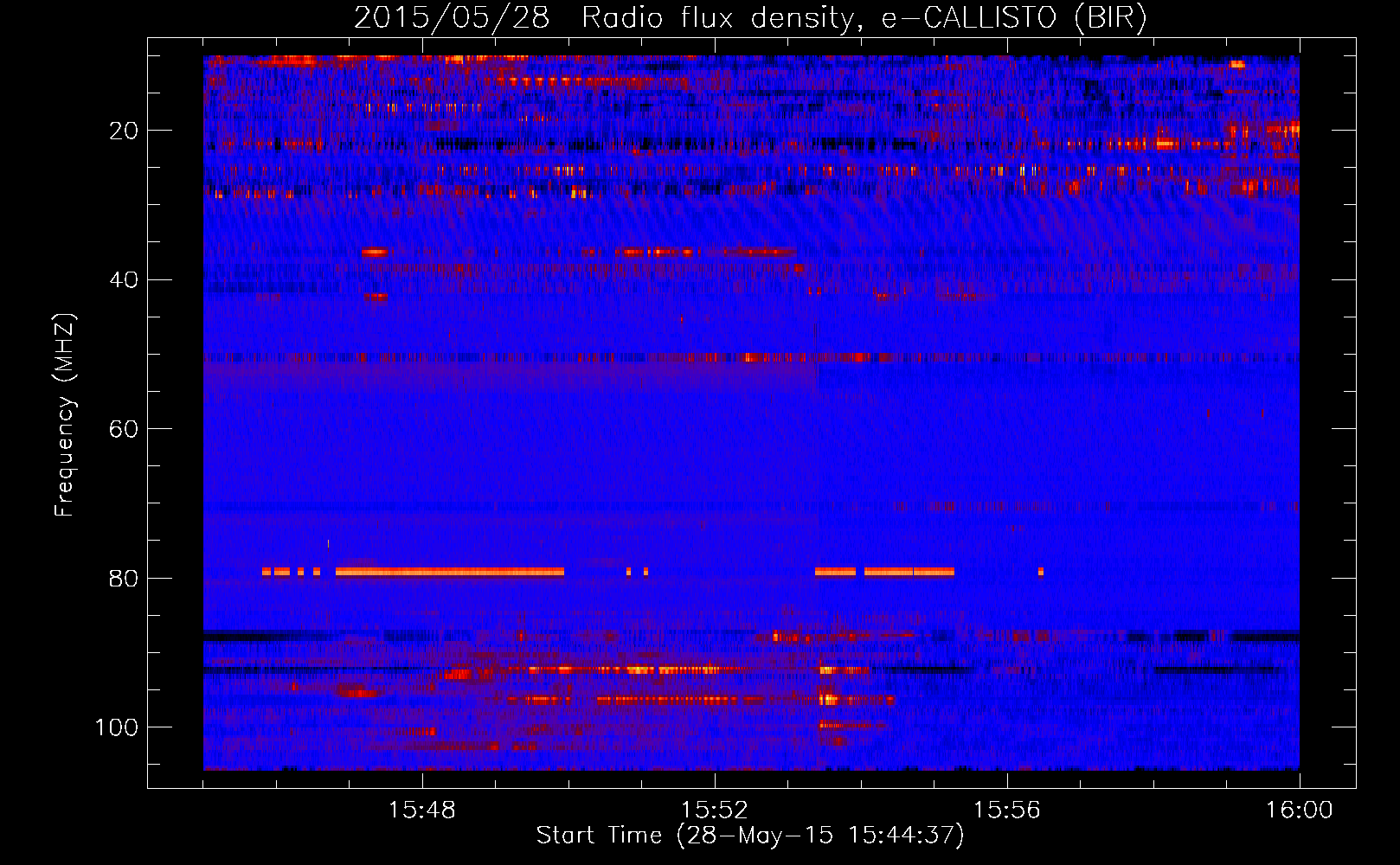Click the "100" frequency tick label

coord(117,727)
